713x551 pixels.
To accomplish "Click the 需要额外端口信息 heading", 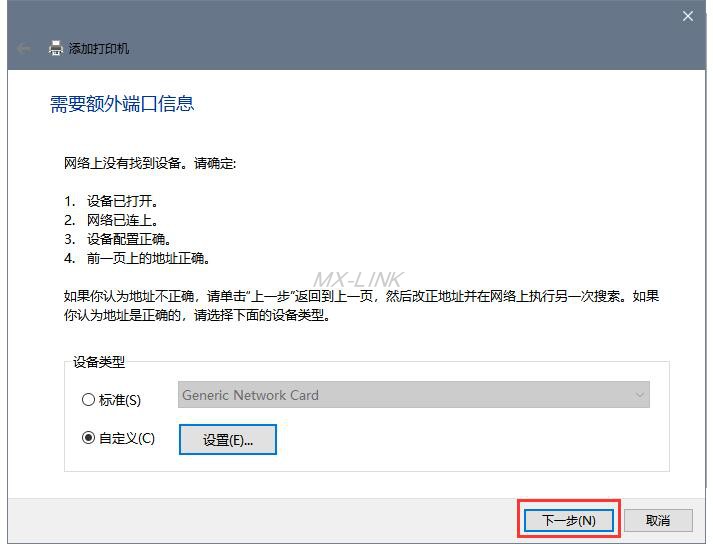I will [x=122, y=104].
